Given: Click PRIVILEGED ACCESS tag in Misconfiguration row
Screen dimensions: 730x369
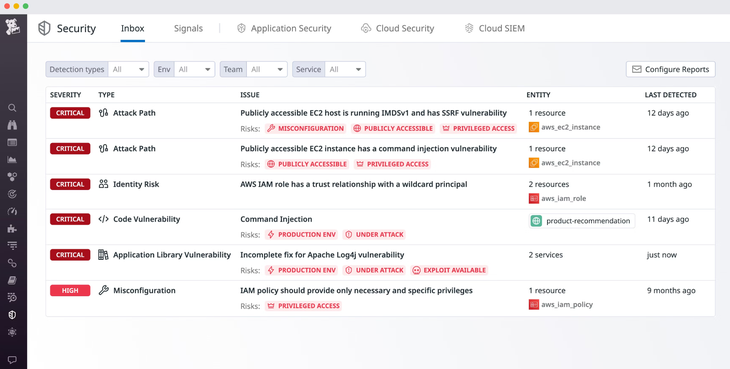Looking at the screenshot, I should point(304,306).
